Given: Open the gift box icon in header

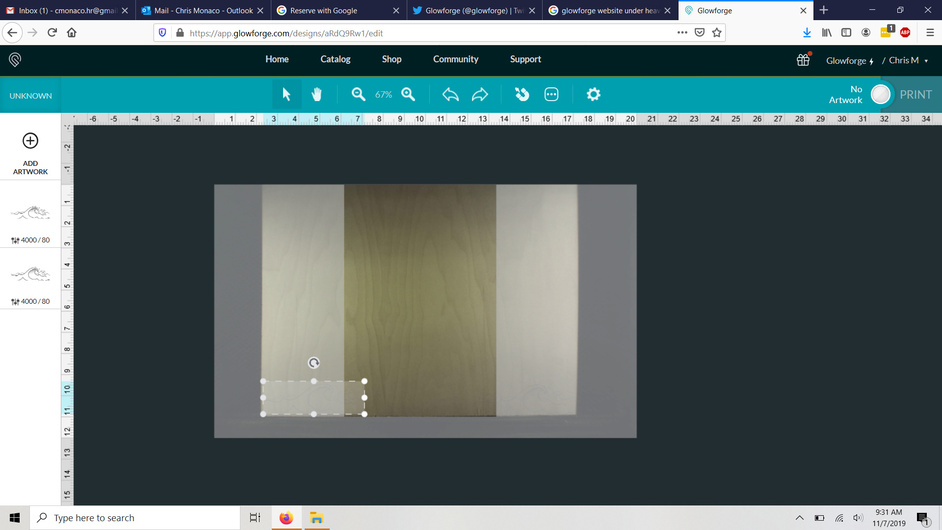Looking at the screenshot, I should tap(803, 60).
